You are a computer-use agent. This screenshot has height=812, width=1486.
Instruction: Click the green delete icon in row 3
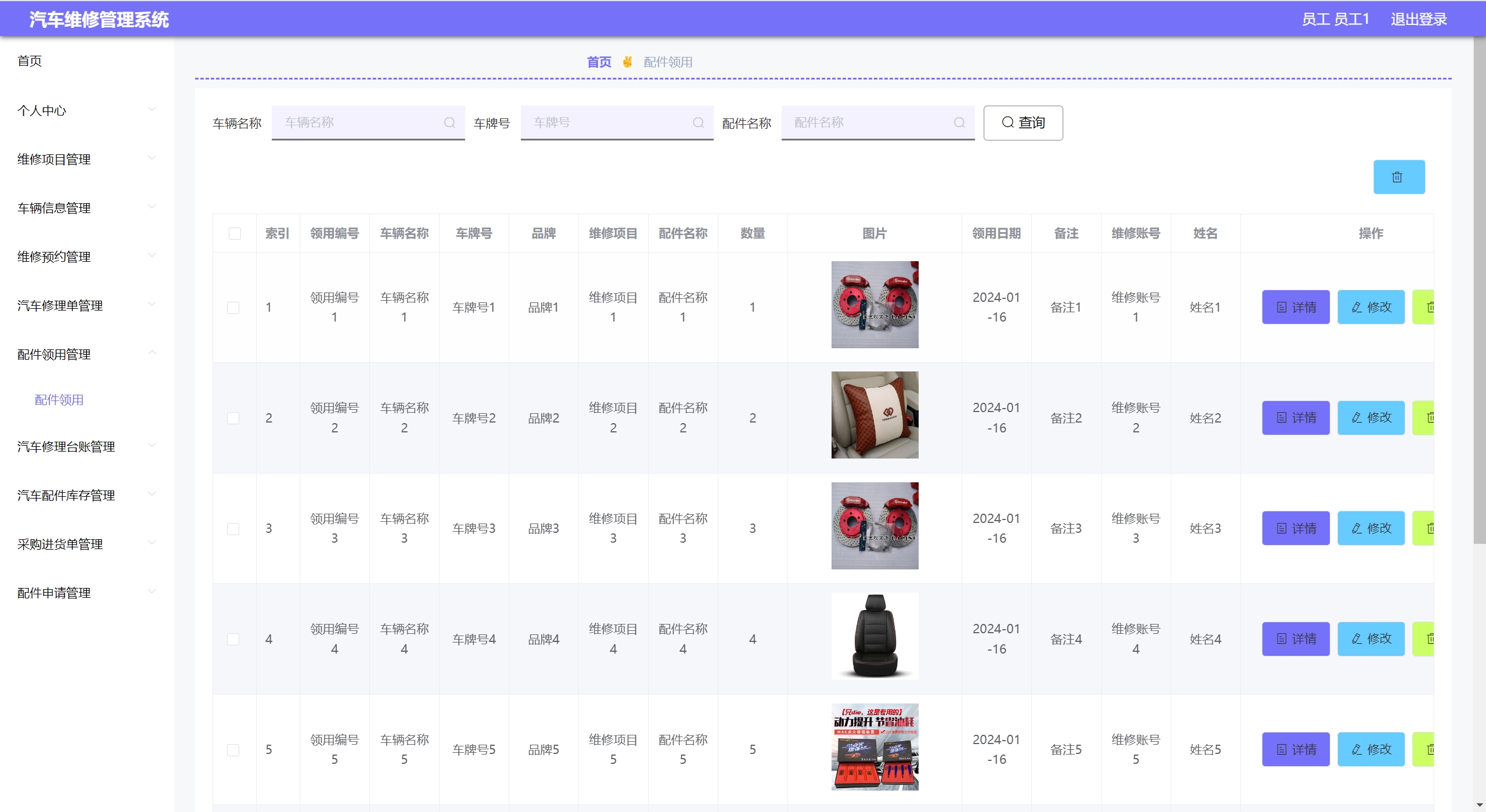[1426, 528]
